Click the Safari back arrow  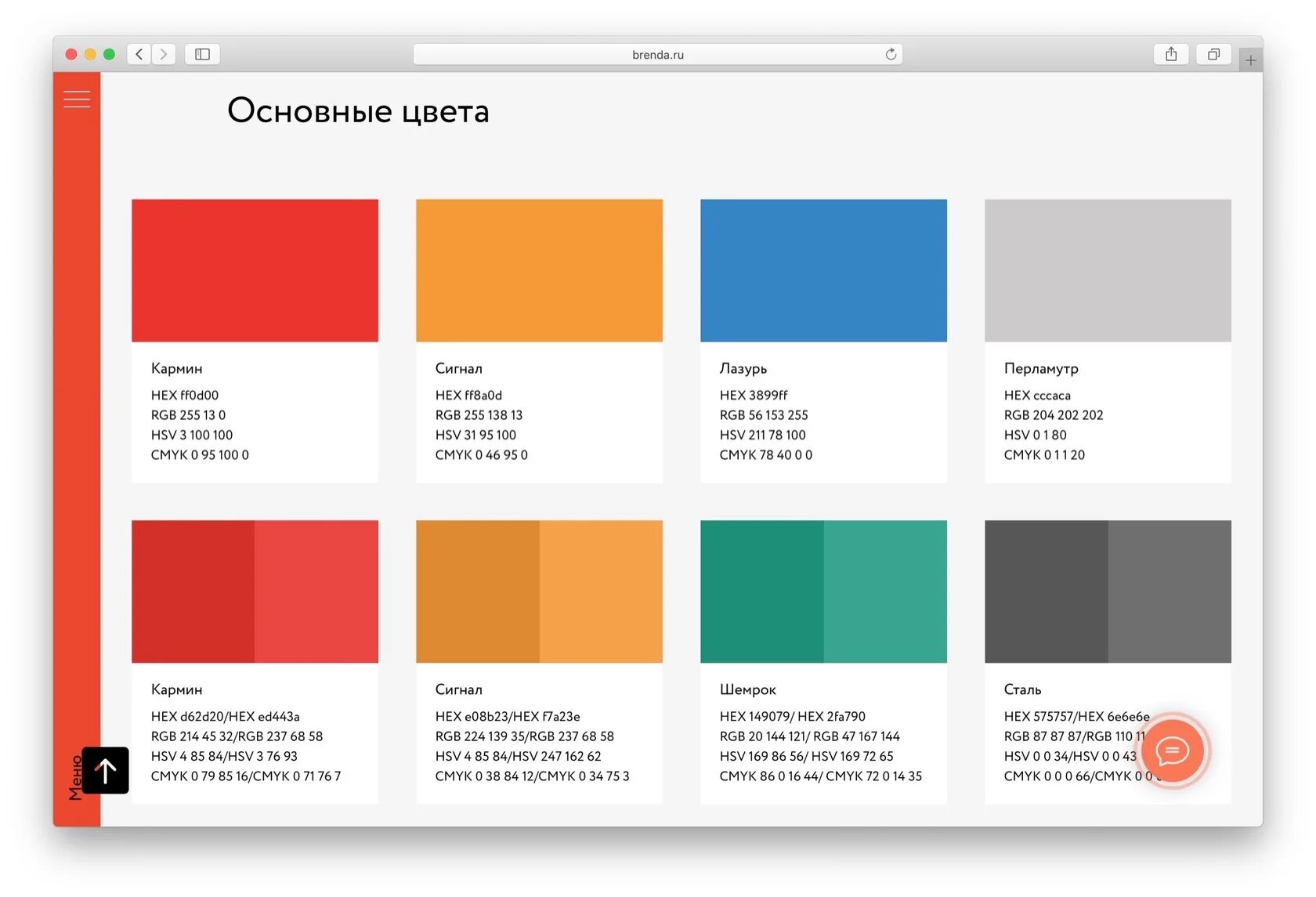pyautogui.click(x=139, y=54)
